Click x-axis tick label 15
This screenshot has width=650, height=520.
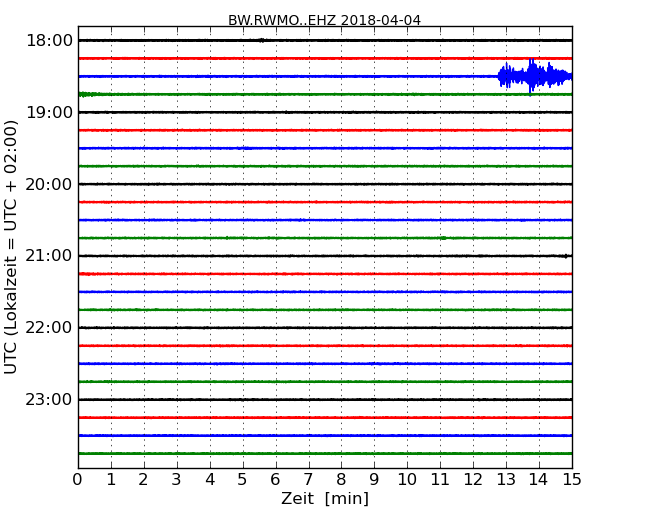[572, 480]
